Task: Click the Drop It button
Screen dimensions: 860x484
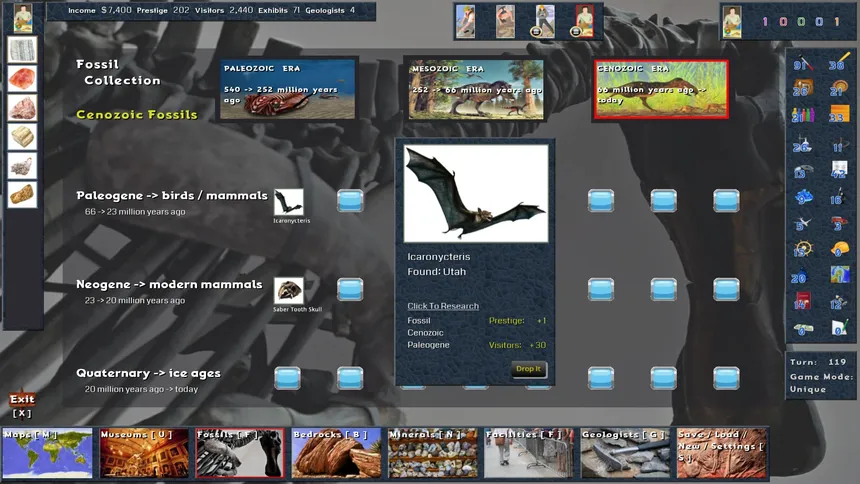Action: [529, 369]
